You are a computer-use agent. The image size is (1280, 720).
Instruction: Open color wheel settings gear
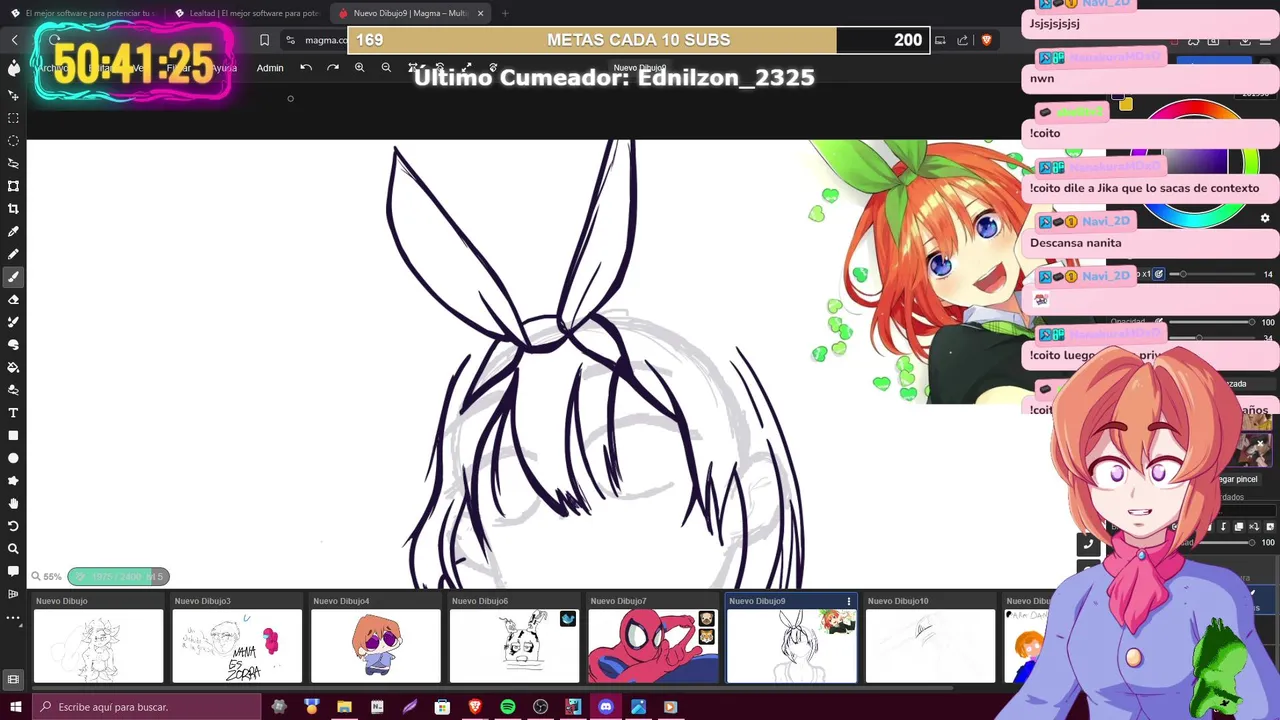coord(1265,218)
